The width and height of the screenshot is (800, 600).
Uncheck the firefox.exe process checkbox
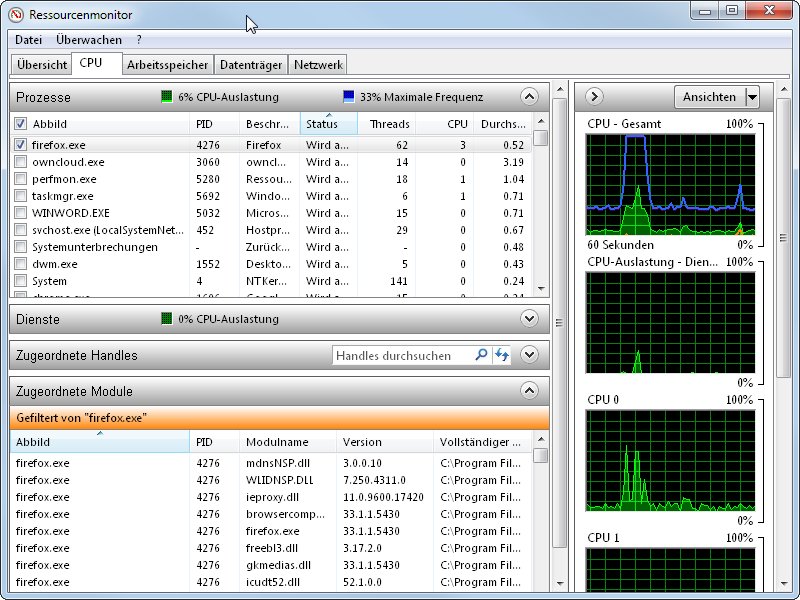pos(22,144)
